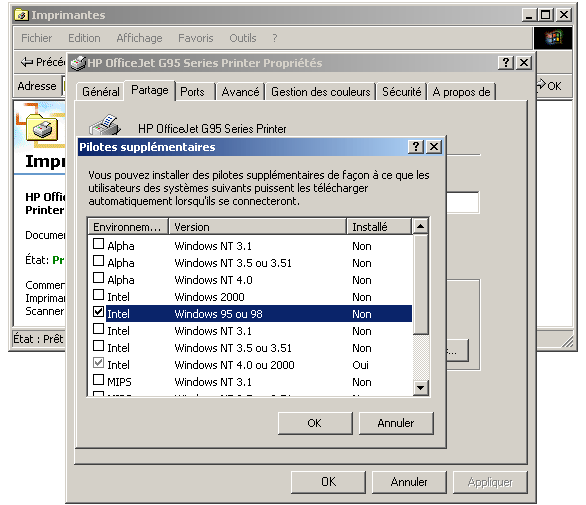Open the Outils menu in Imprimantes window
The image size is (586, 505).
click(x=243, y=38)
